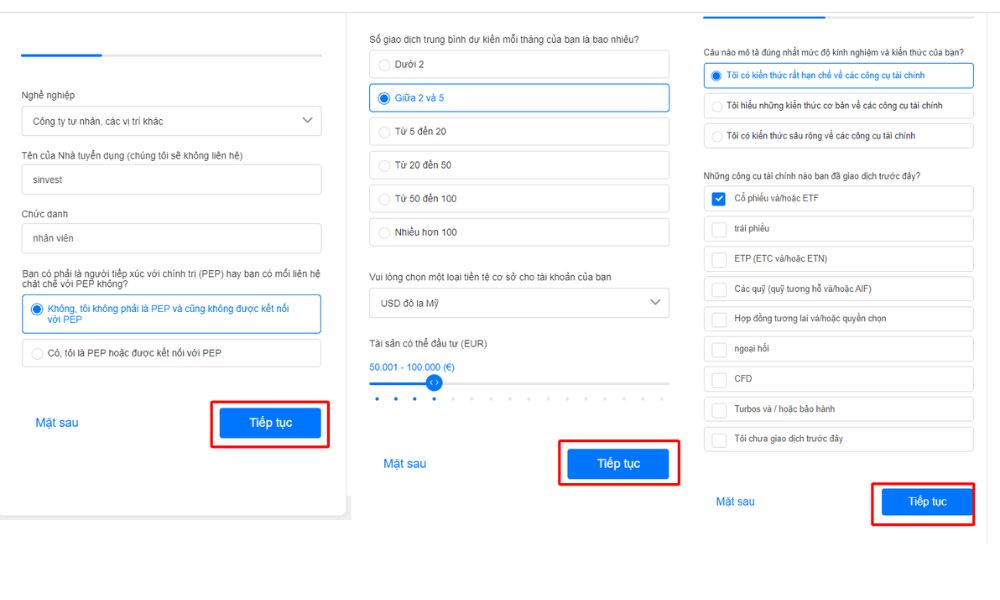The image size is (1000, 600).
Task: Choose the 'Dưới 2' transactions option
Action: pos(384,65)
